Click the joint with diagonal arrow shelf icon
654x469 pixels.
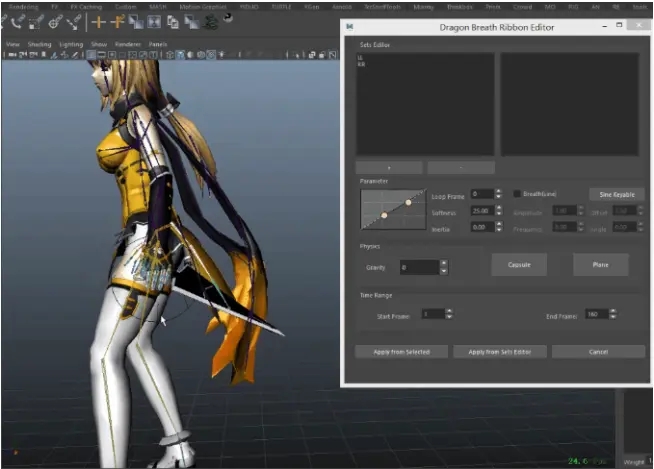click(x=74, y=22)
